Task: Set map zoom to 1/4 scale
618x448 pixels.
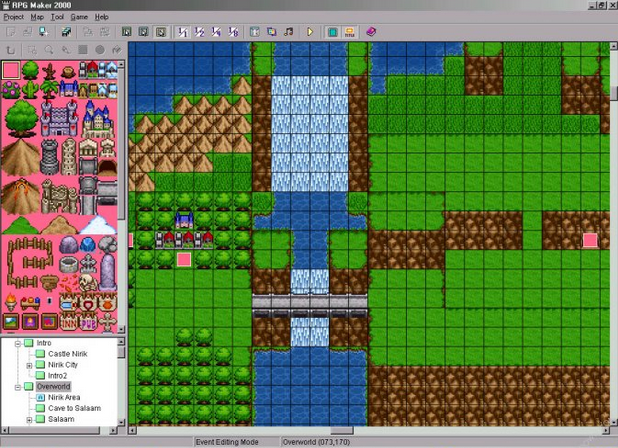Action: pos(216,32)
